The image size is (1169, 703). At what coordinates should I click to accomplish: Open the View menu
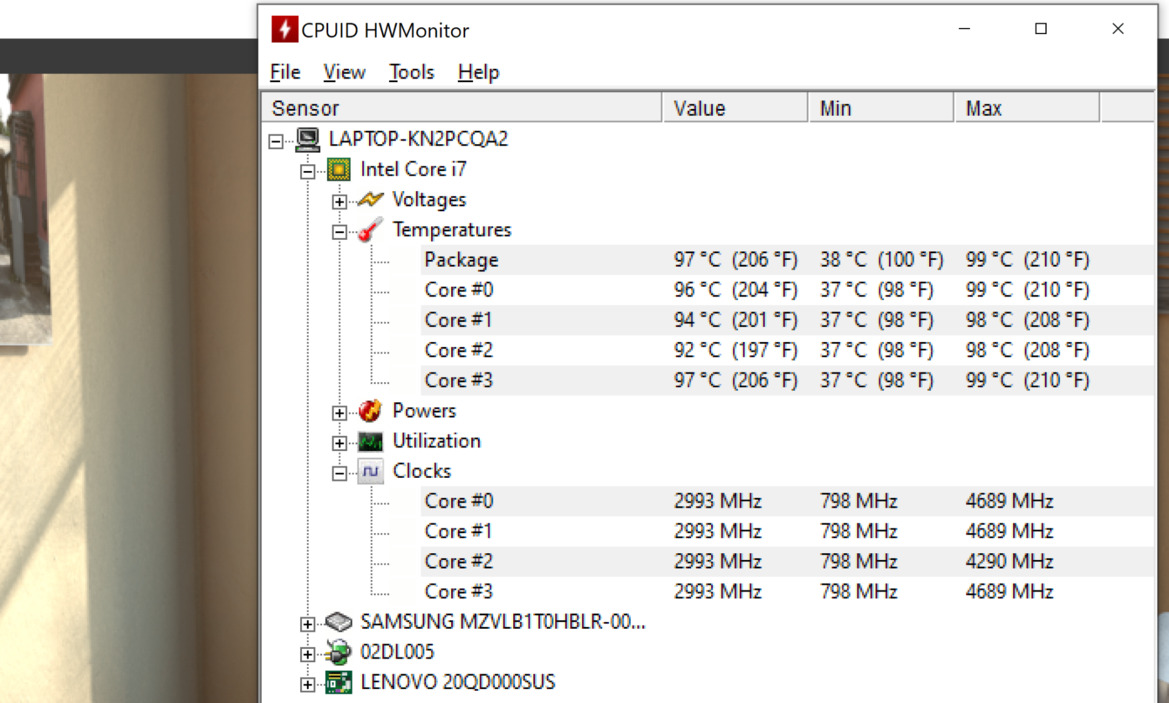coord(344,72)
